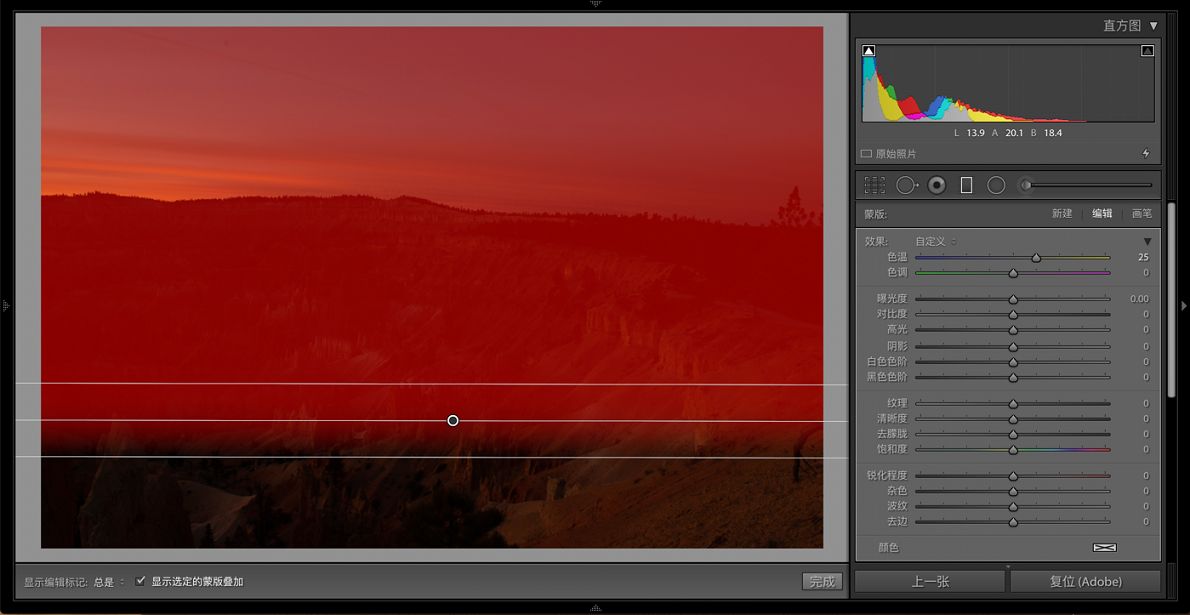Select the Graduated Filter tool

pyautogui.click(x=966, y=185)
